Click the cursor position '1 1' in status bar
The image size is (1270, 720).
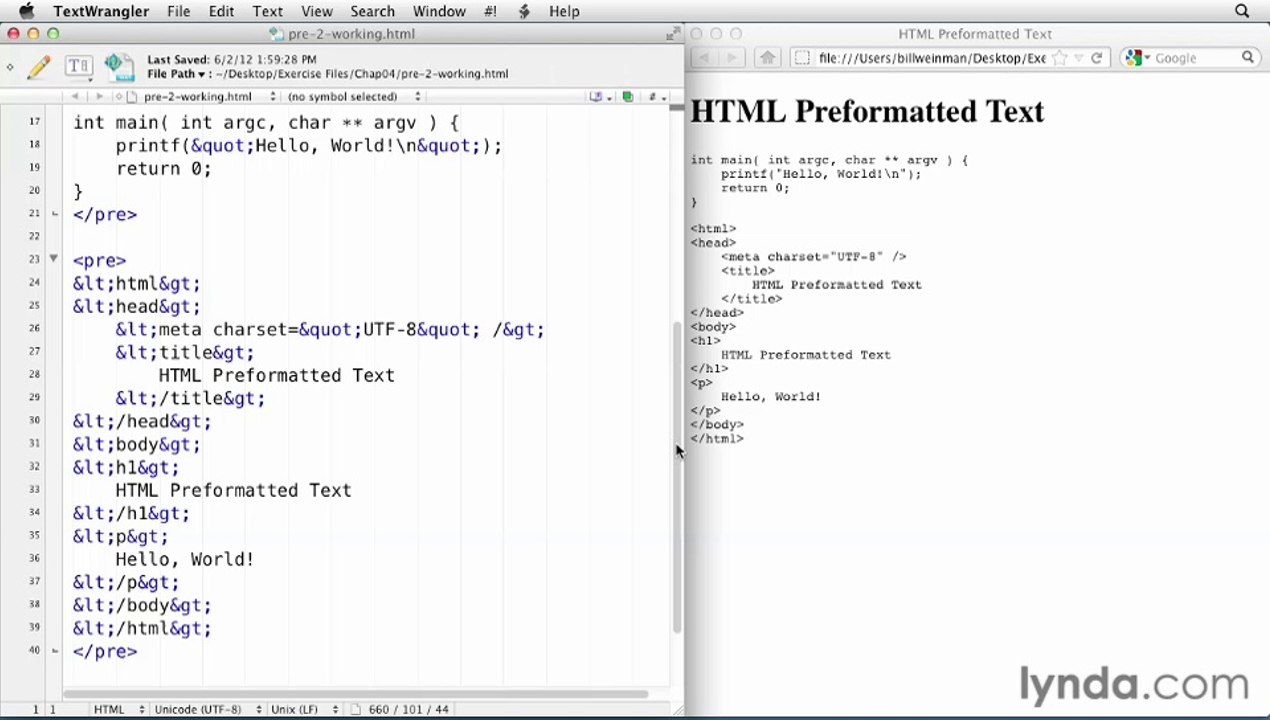[44, 709]
